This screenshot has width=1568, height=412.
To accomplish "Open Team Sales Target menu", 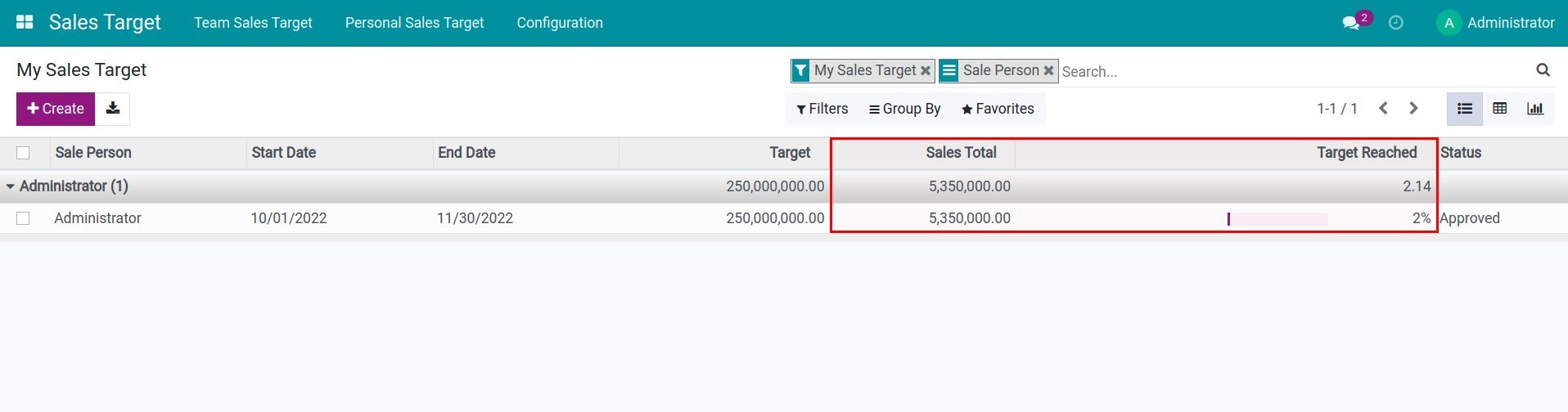I will (253, 23).
